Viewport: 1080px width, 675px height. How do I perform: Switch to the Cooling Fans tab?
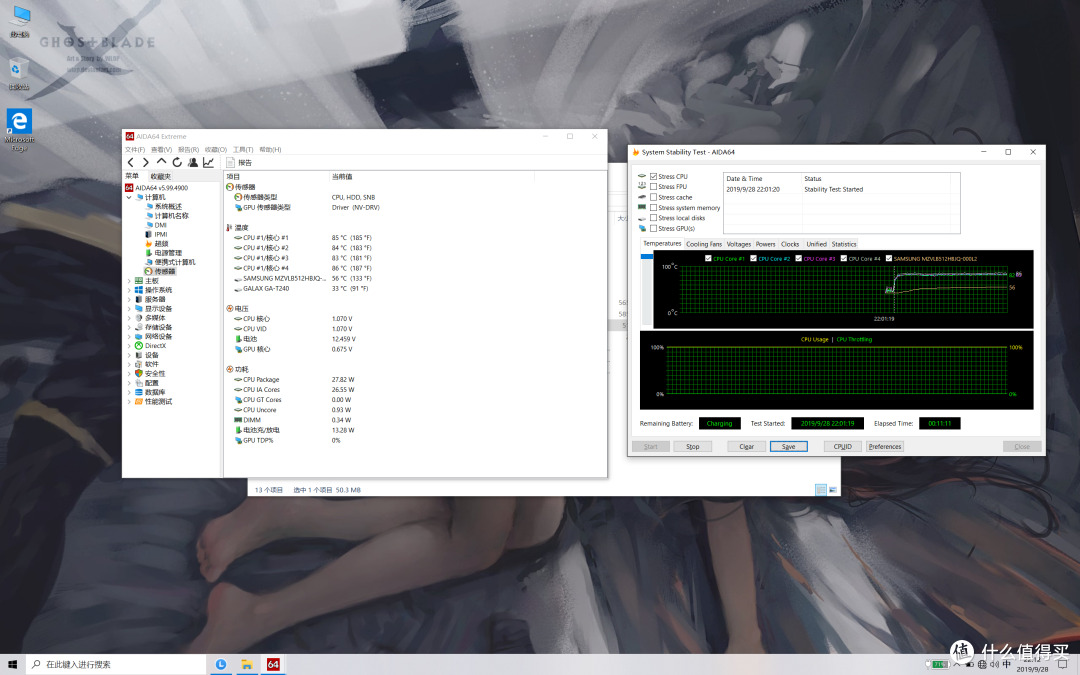coord(704,244)
